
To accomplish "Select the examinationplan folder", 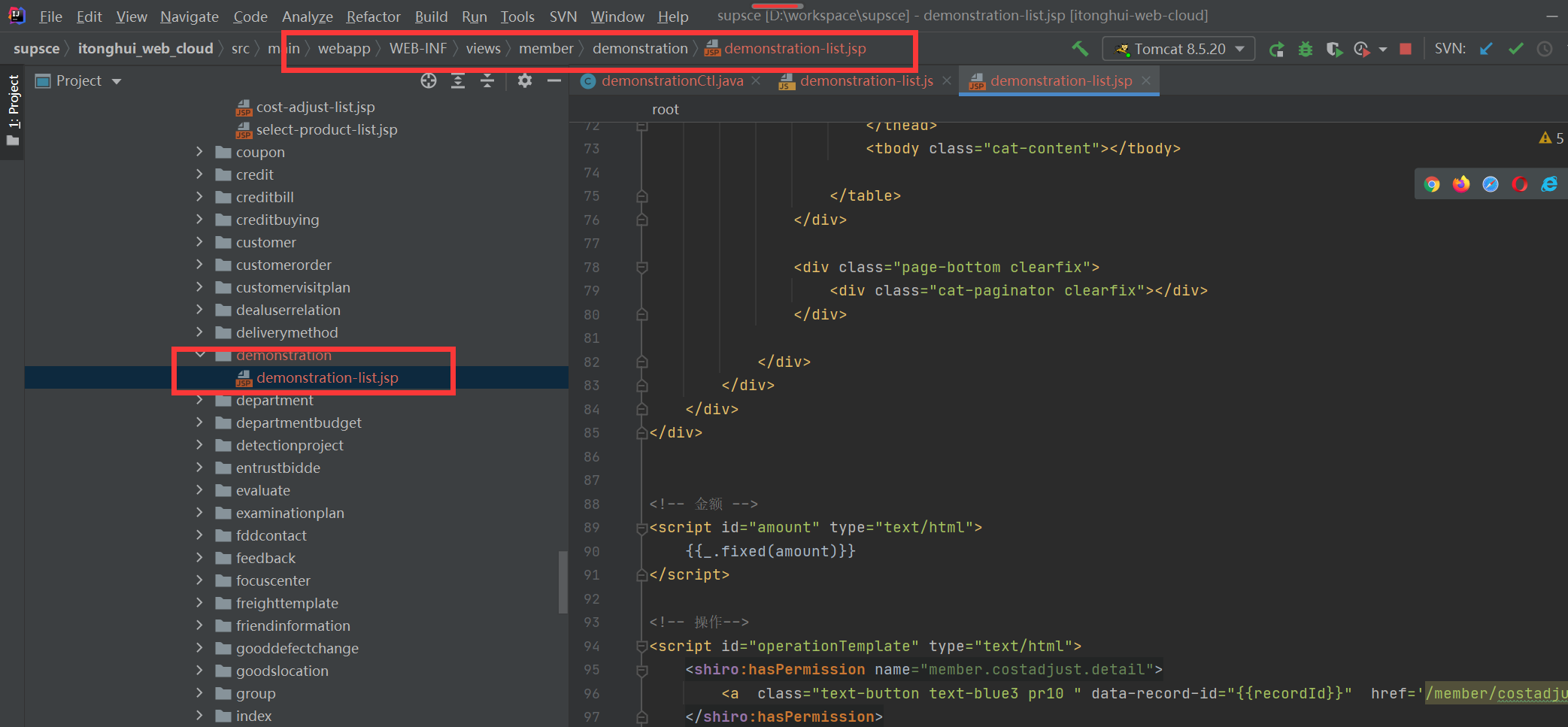I will 290,513.
